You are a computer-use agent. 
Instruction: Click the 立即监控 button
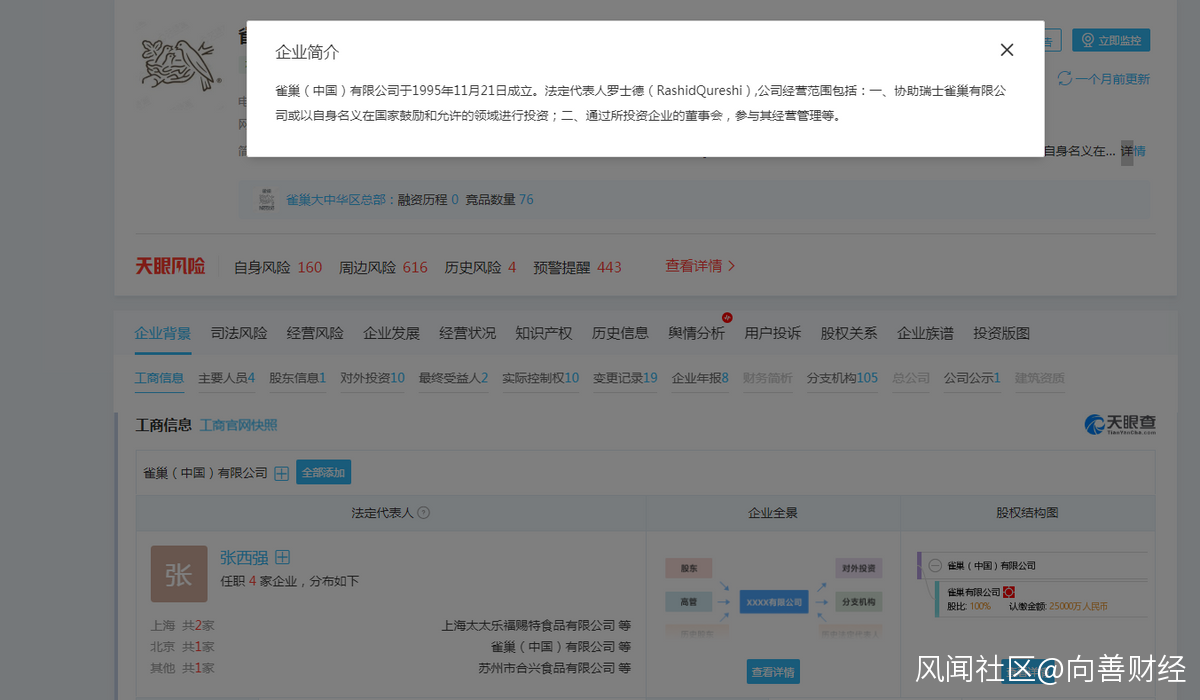[1111, 40]
